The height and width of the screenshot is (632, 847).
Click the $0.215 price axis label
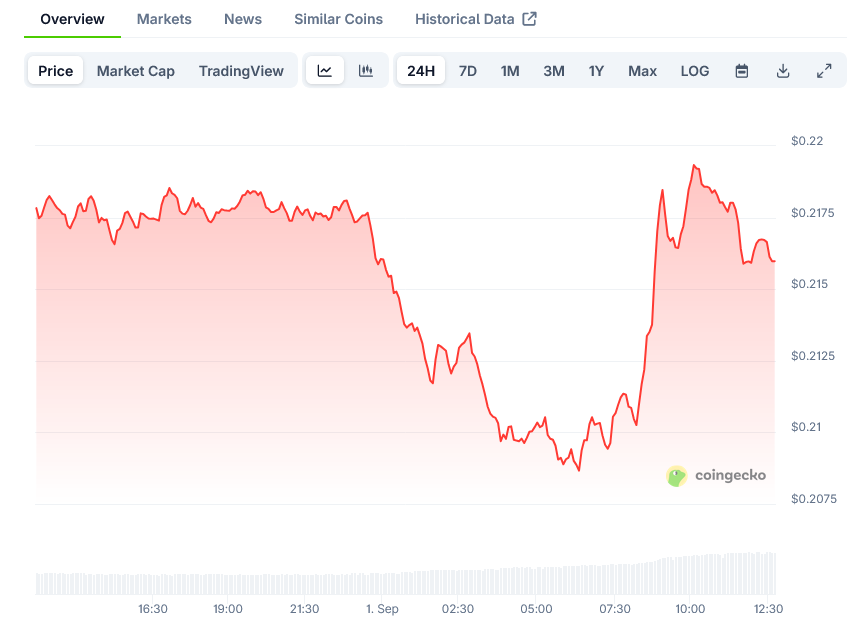pos(809,284)
